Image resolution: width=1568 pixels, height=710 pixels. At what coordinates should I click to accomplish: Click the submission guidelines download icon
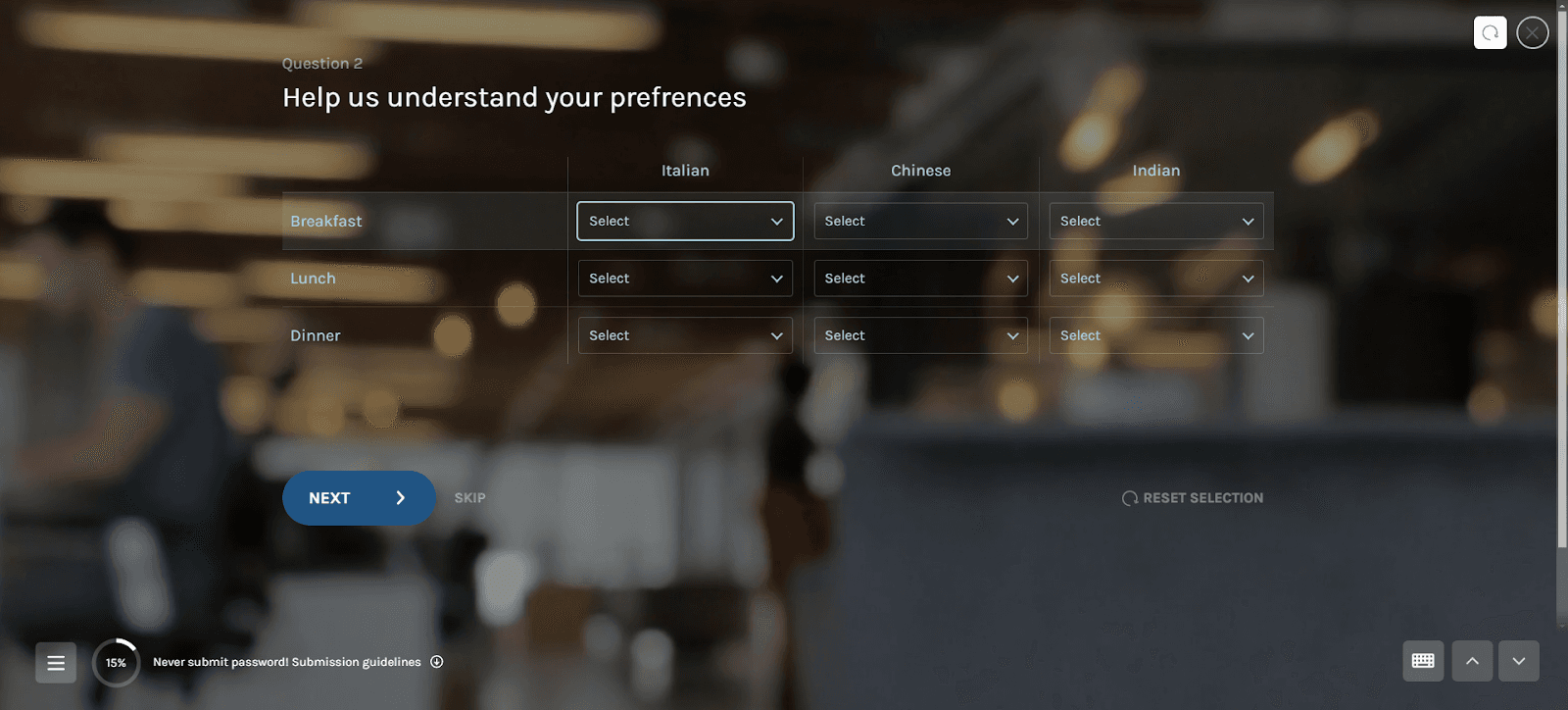click(437, 662)
